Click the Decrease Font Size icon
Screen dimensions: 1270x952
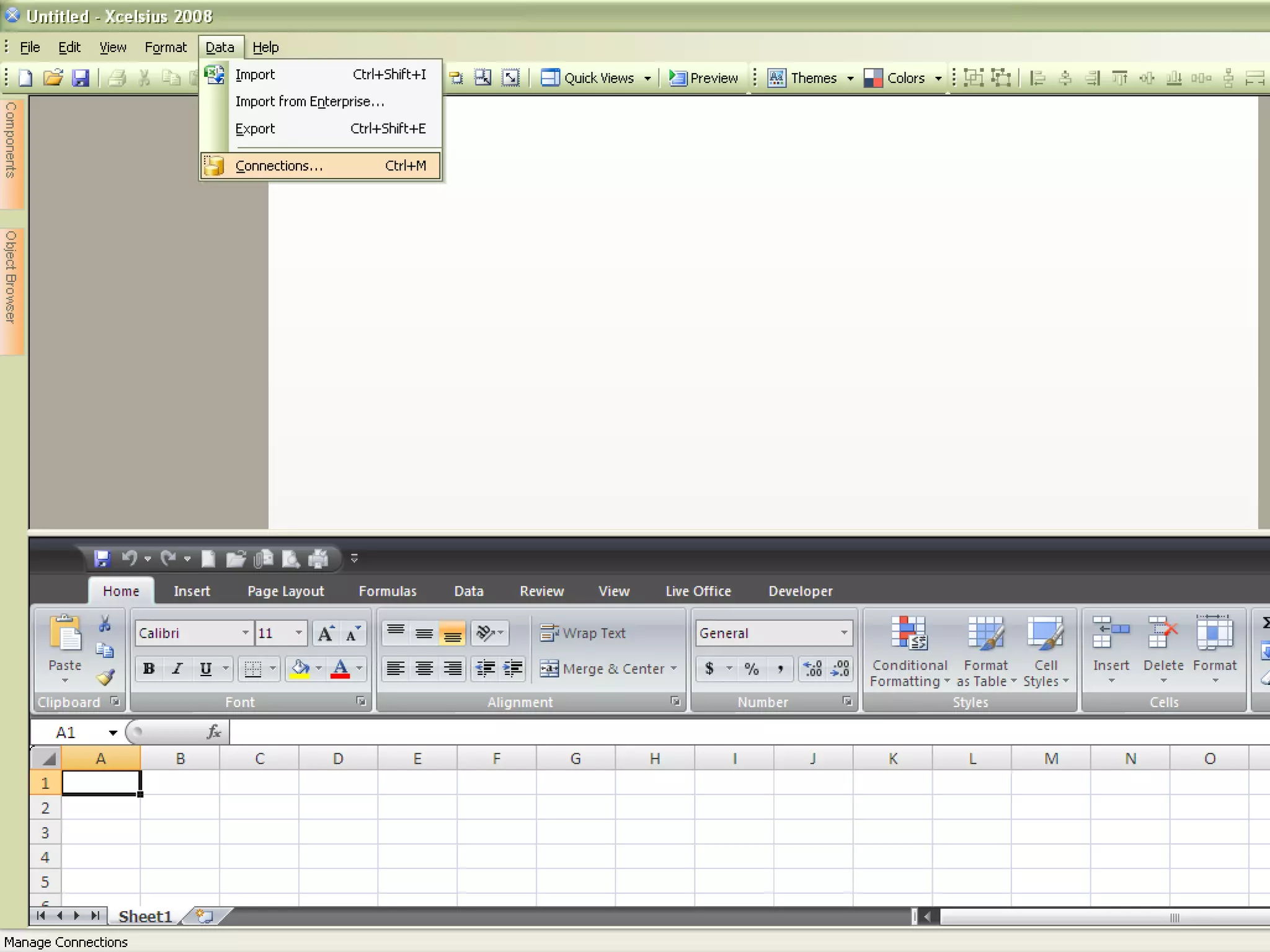pyautogui.click(x=353, y=633)
